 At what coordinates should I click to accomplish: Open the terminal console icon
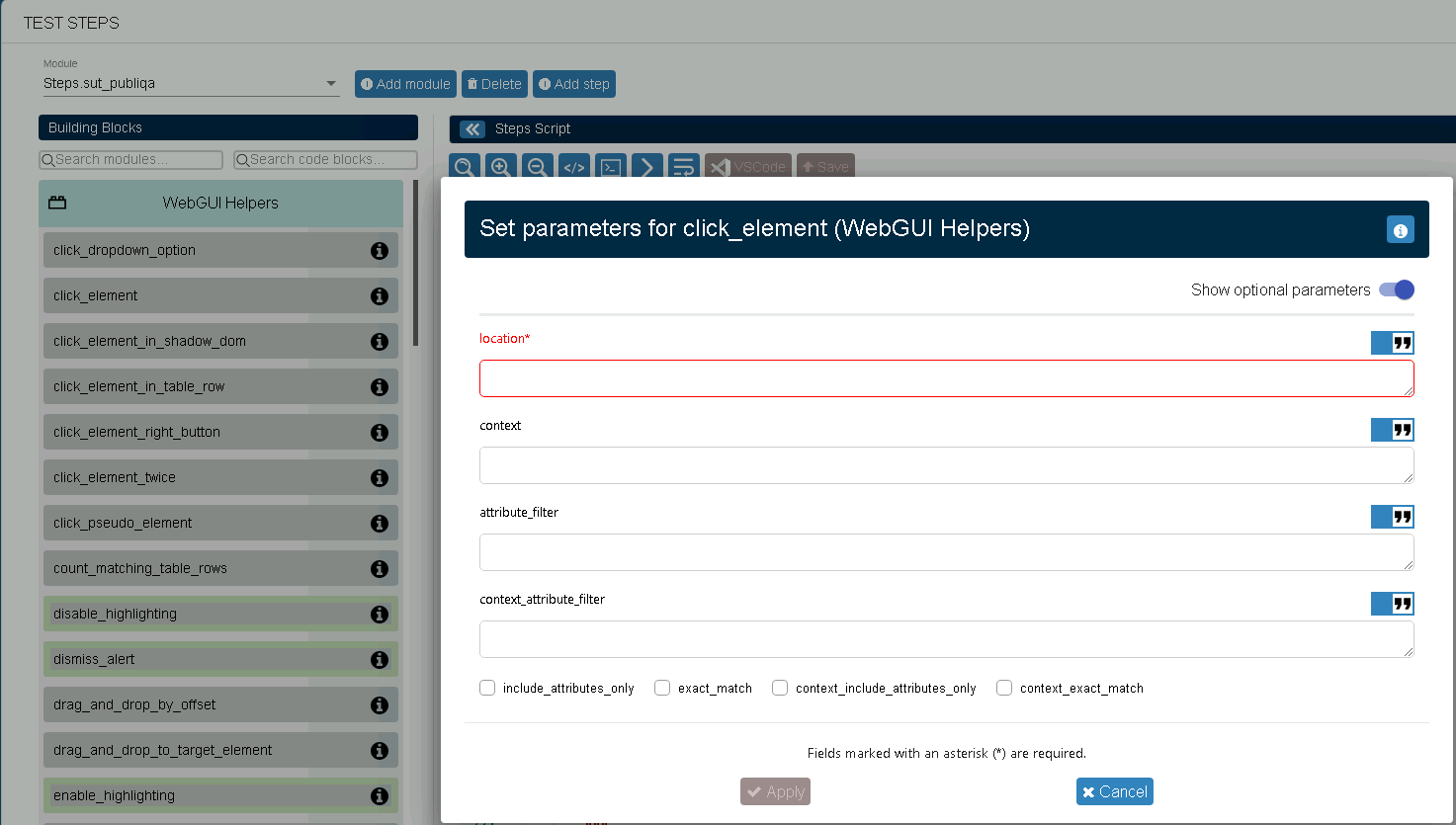point(611,167)
